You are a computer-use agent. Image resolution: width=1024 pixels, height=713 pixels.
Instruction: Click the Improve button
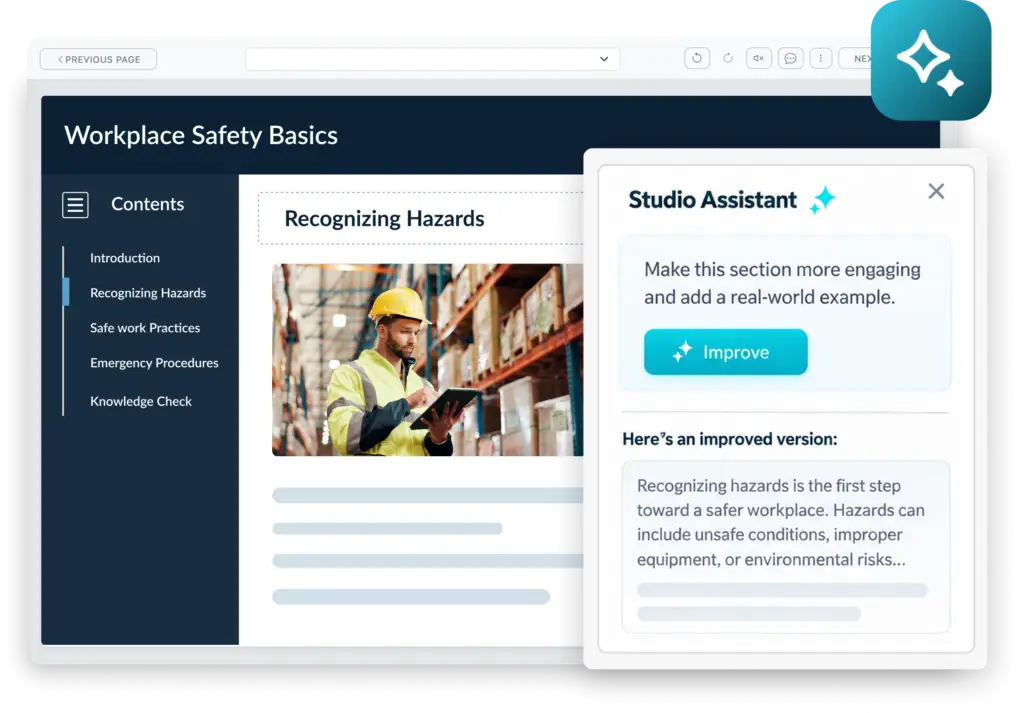[x=726, y=352]
